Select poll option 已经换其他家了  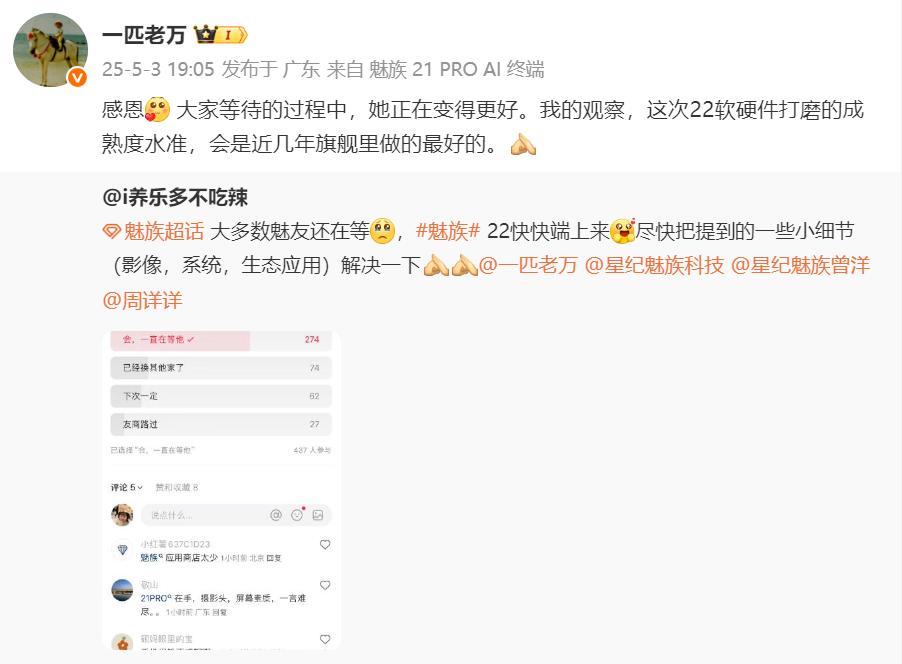click(221, 368)
